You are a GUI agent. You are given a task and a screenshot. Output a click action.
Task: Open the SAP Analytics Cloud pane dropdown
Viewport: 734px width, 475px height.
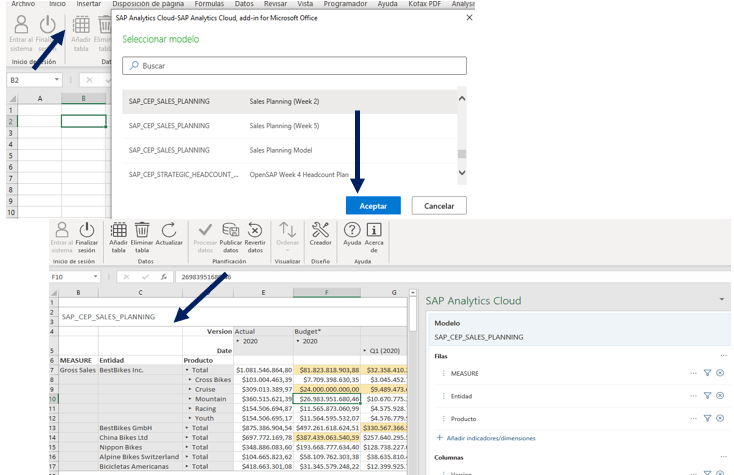(x=722, y=300)
